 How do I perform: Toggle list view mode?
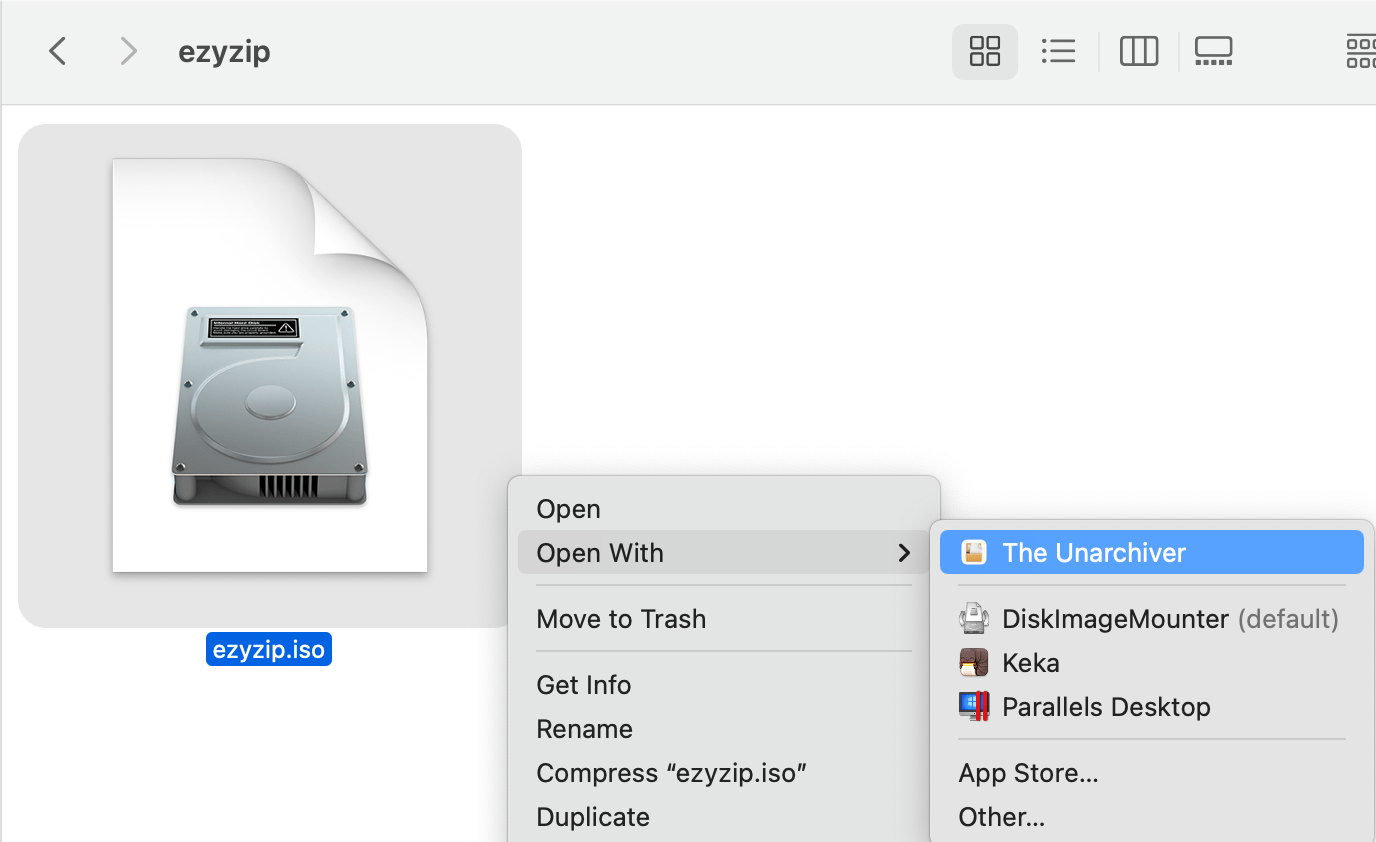point(1059,50)
